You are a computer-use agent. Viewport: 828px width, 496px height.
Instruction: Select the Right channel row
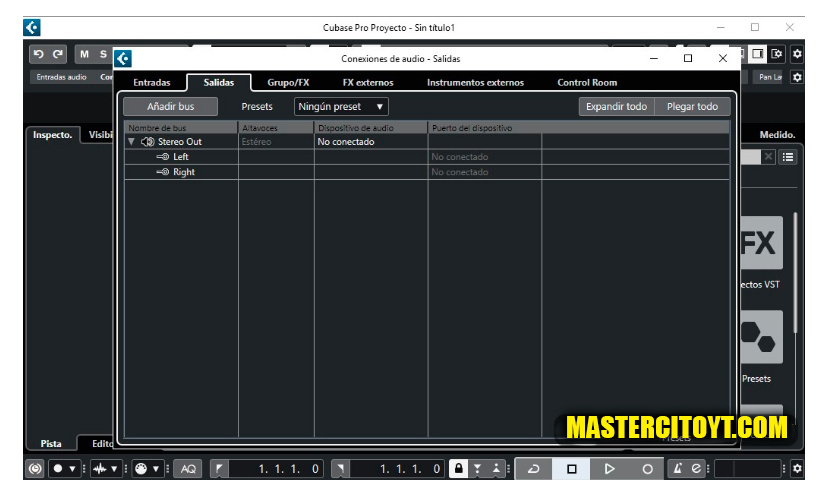coord(427,172)
